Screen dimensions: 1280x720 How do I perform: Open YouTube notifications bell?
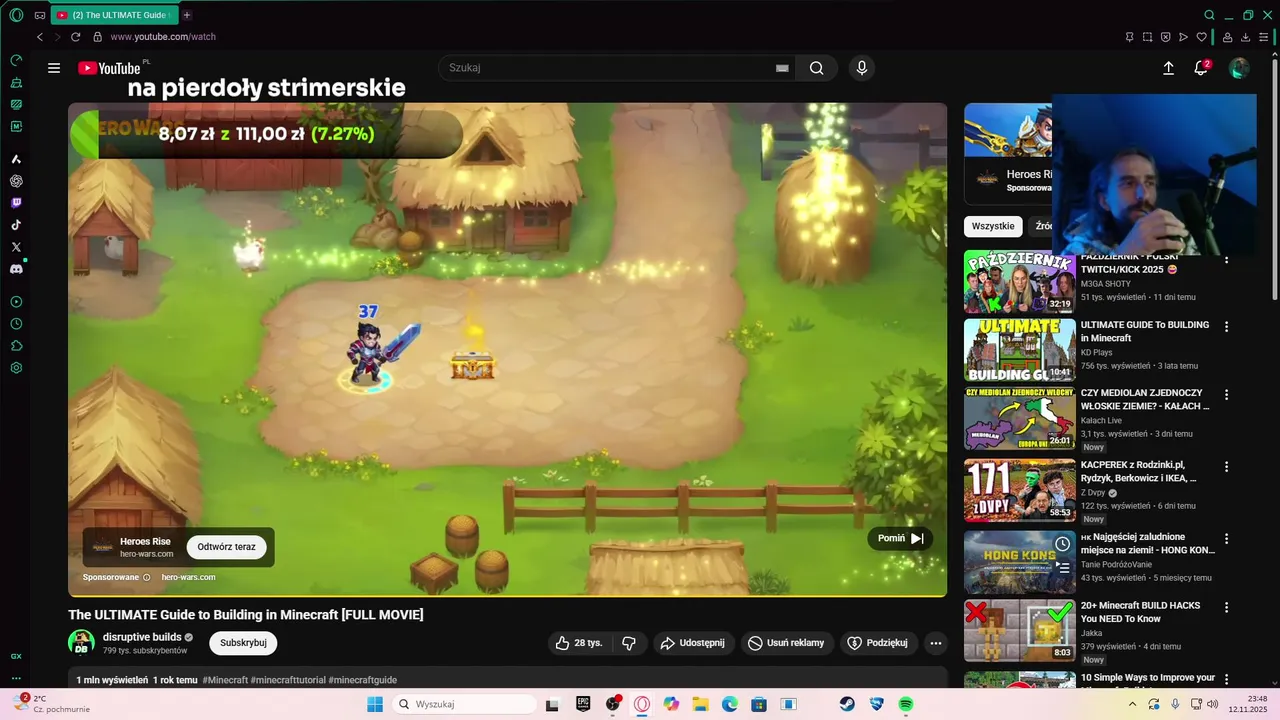point(1201,68)
